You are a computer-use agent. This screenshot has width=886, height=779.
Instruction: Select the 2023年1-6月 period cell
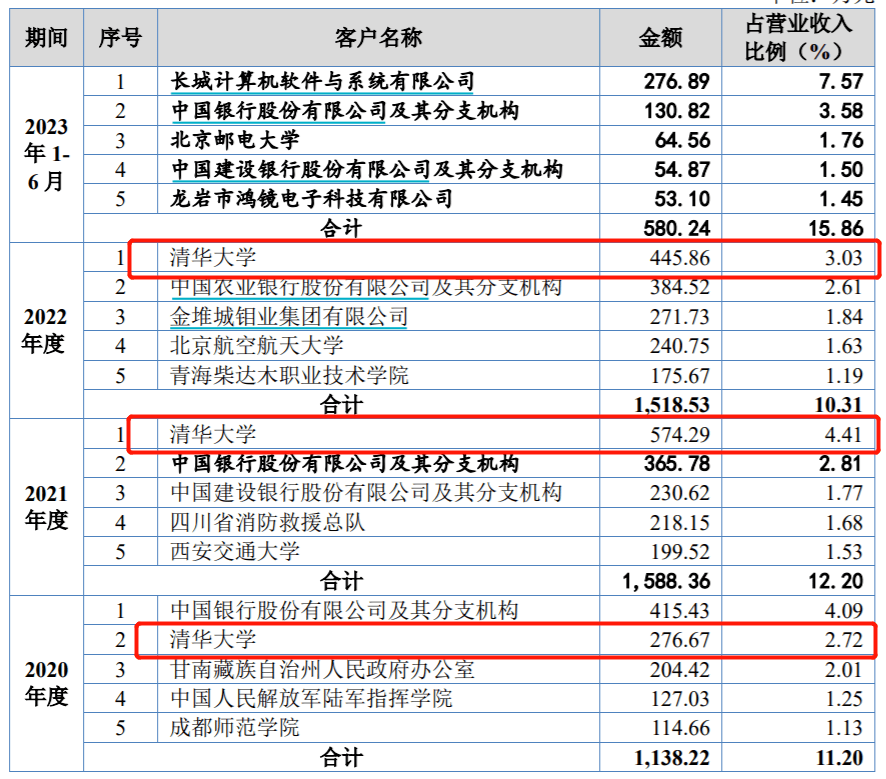tap(46, 155)
